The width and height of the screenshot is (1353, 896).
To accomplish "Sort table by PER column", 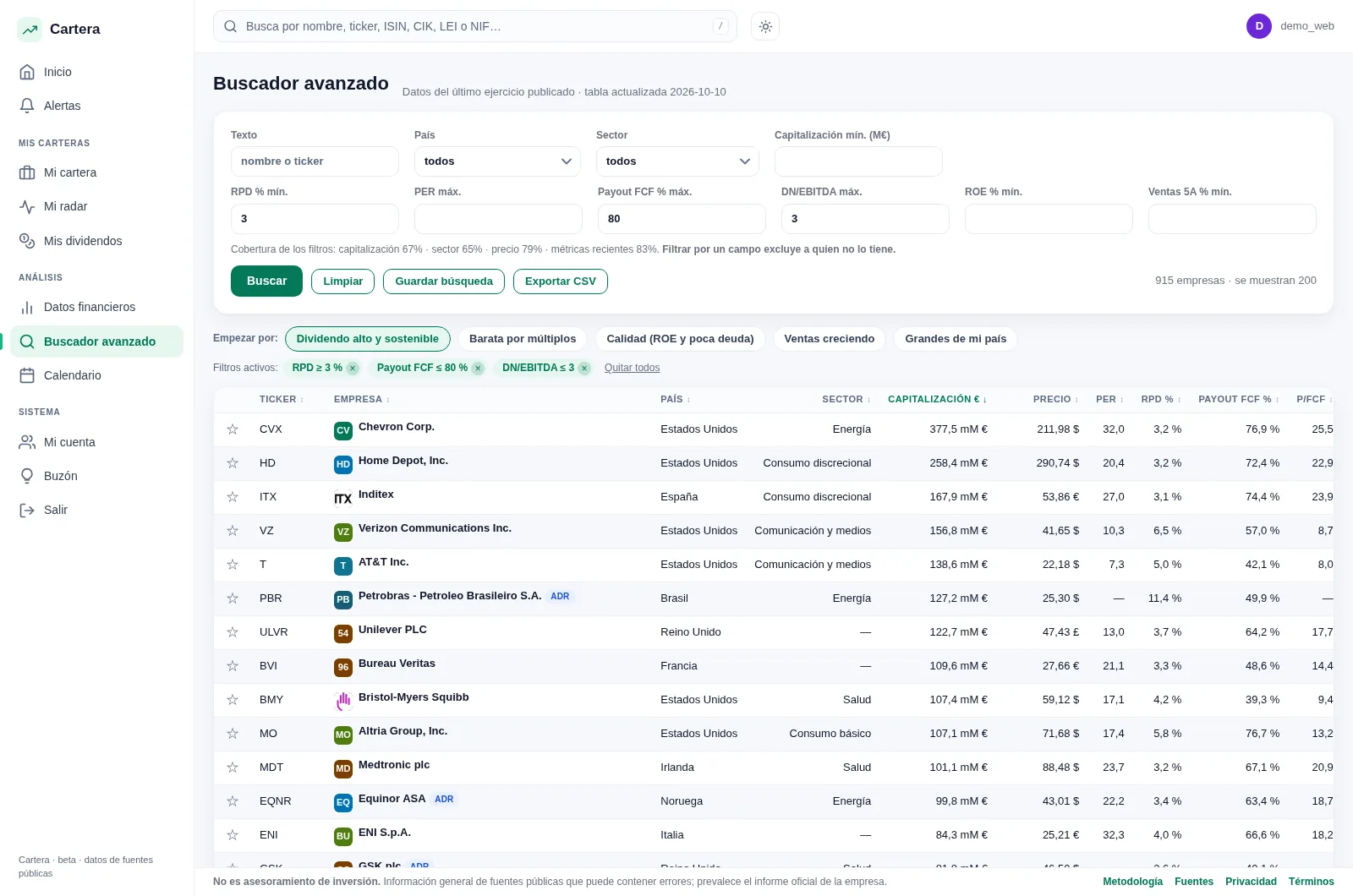I will pyautogui.click(x=1109, y=399).
